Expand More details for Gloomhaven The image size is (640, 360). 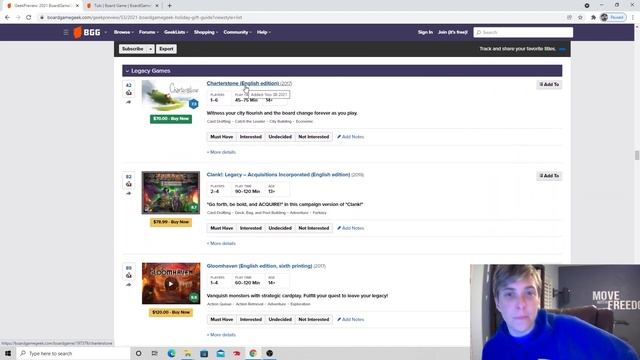click(221, 335)
